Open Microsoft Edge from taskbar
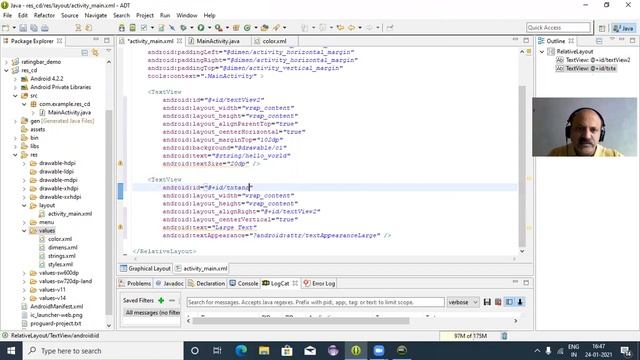Viewport: 640px width, 360px height. tap(241, 351)
